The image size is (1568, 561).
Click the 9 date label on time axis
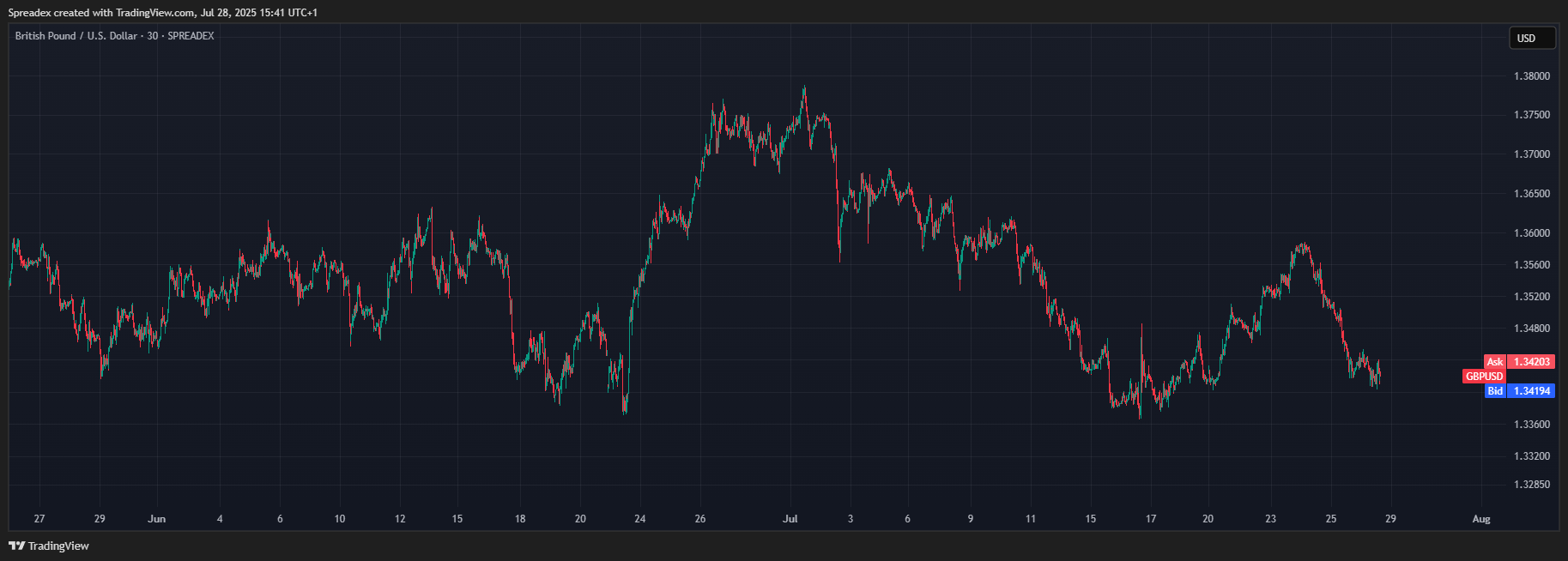pyautogui.click(x=971, y=519)
